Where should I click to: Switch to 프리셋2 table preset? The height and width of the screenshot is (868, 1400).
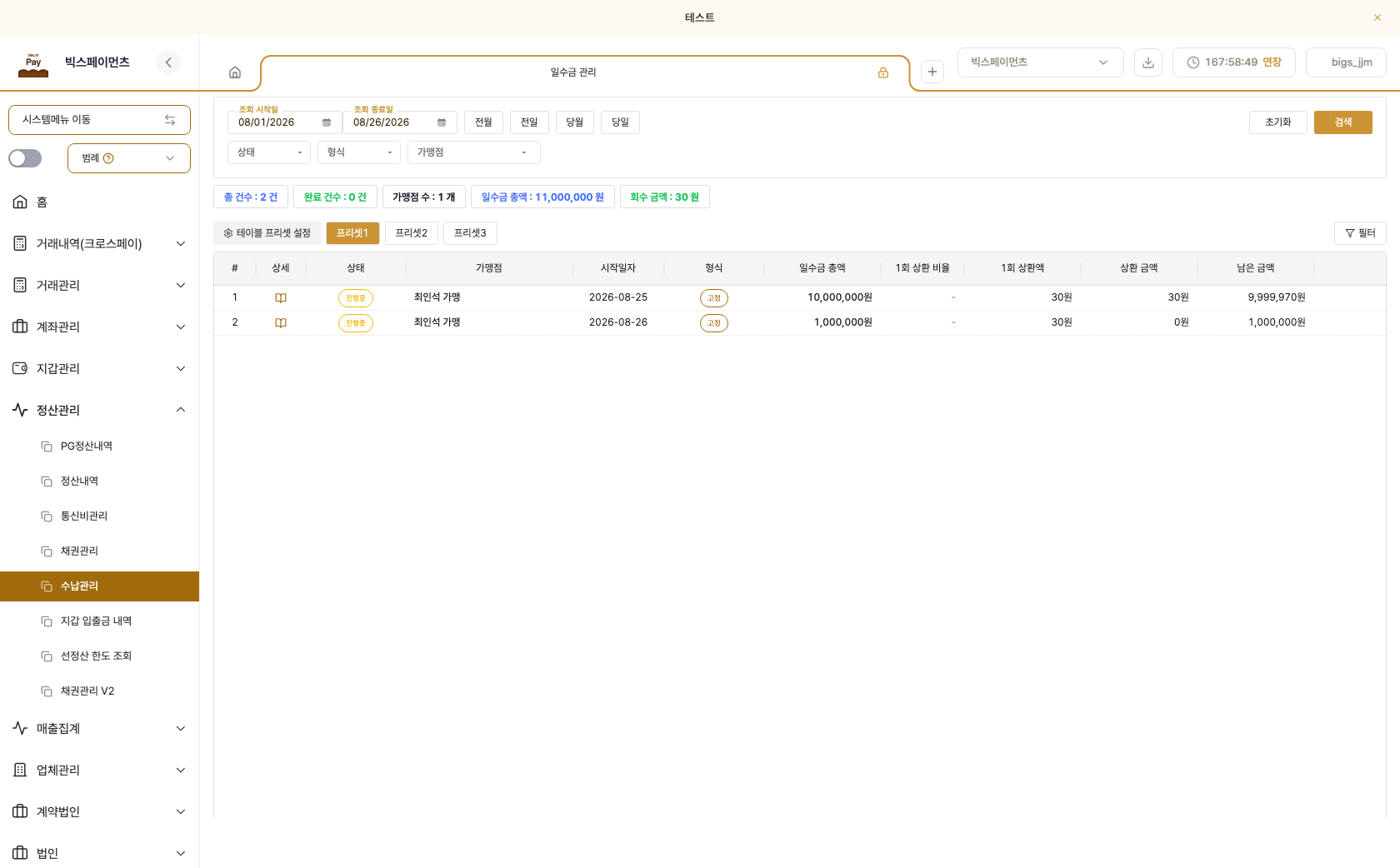pos(412,233)
